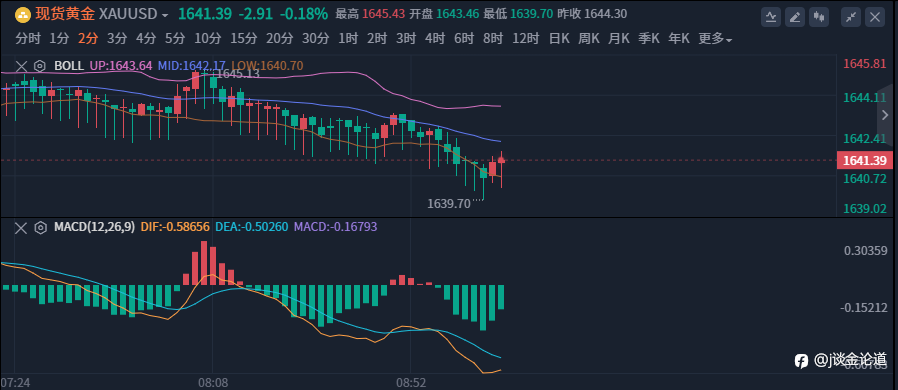
Task: Click the 0.30359 MACD axis label
Action: 864,250
